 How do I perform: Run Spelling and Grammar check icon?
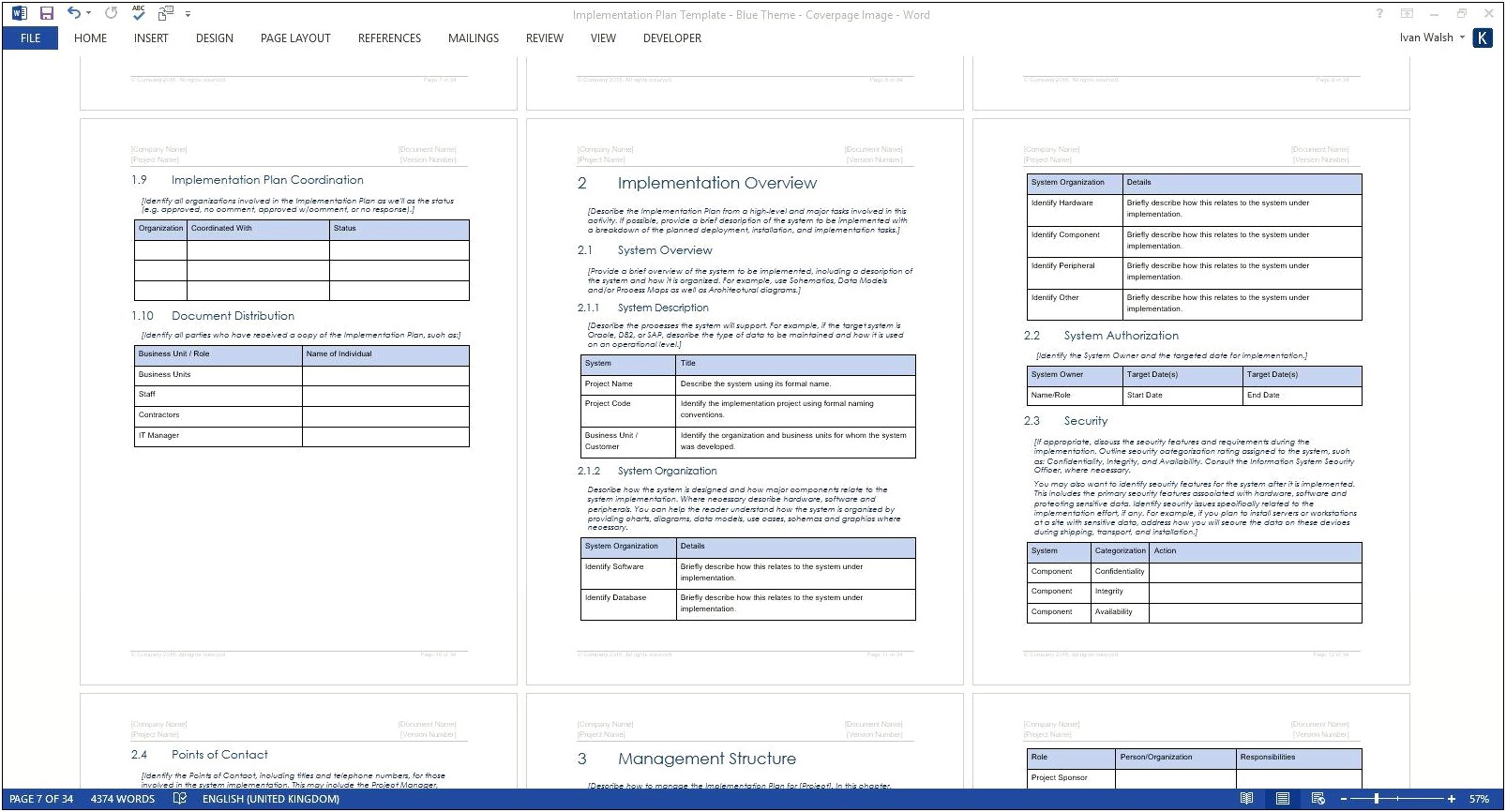(139, 13)
